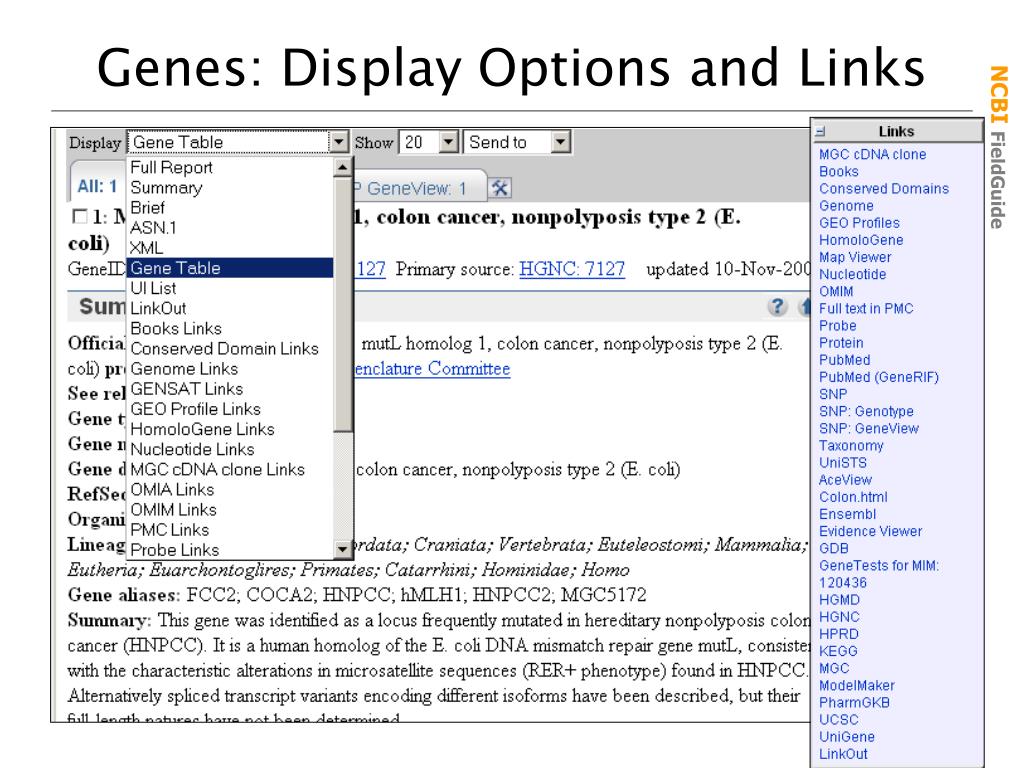Go to Conserved Domains link
The image size is (1024, 768).
click(884, 189)
